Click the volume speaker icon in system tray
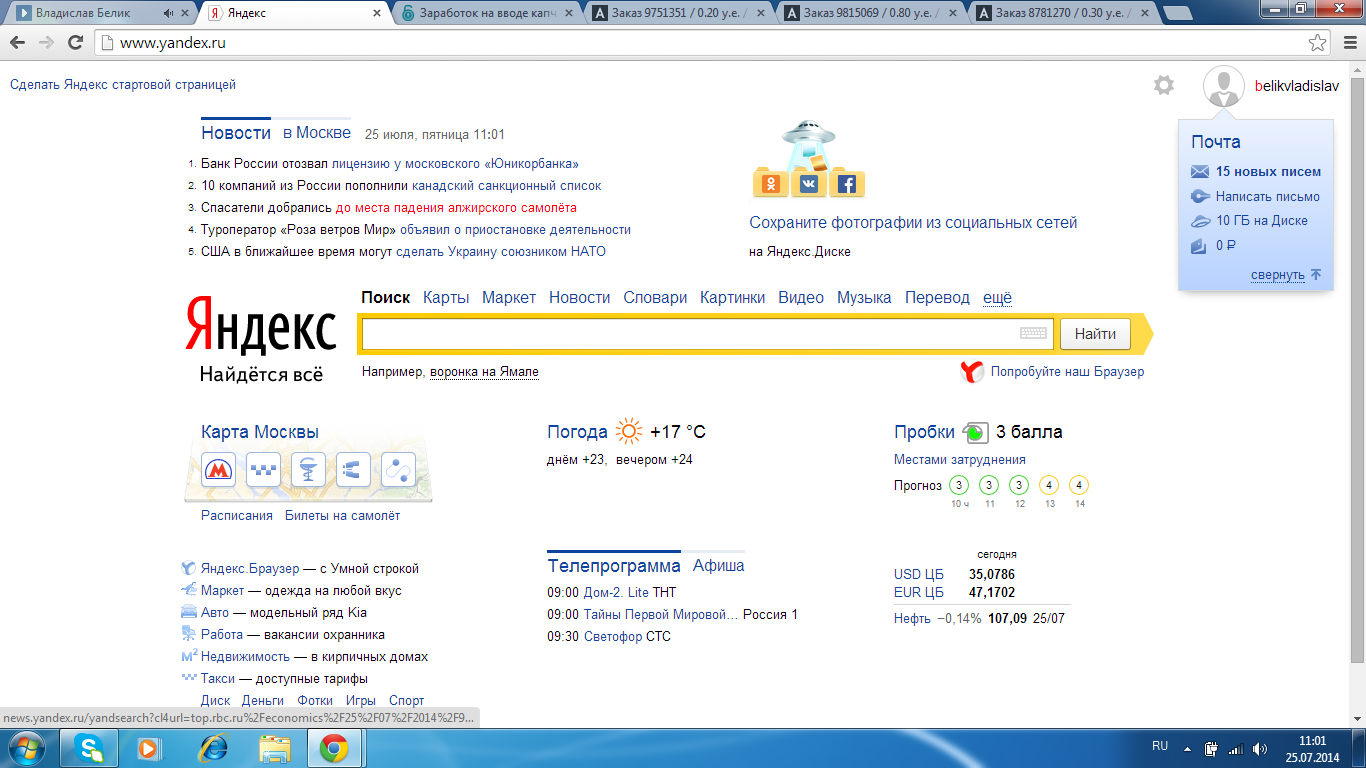Screen dimensions: 1366x768 (x=1259, y=748)
